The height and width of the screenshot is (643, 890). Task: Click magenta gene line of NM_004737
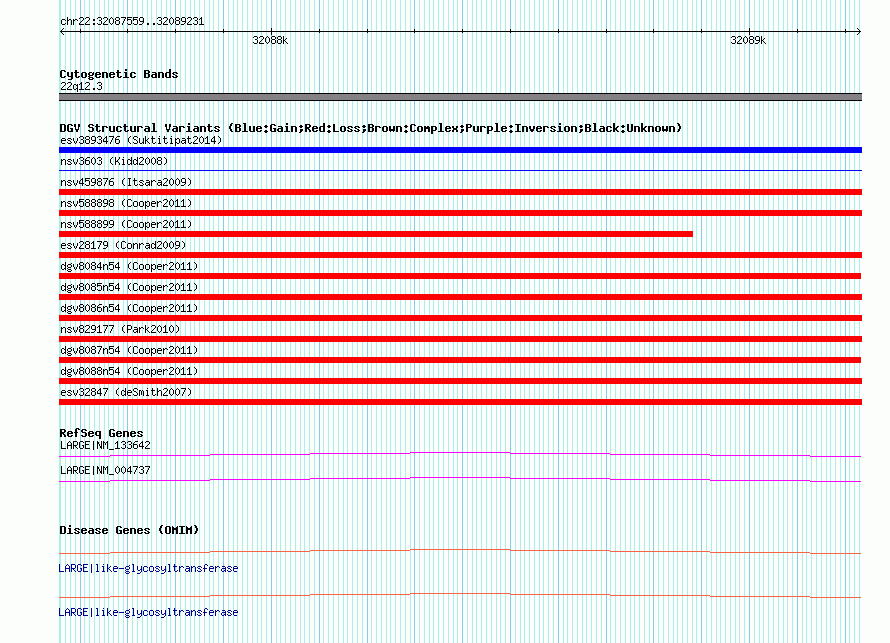(x=460, y=480)
